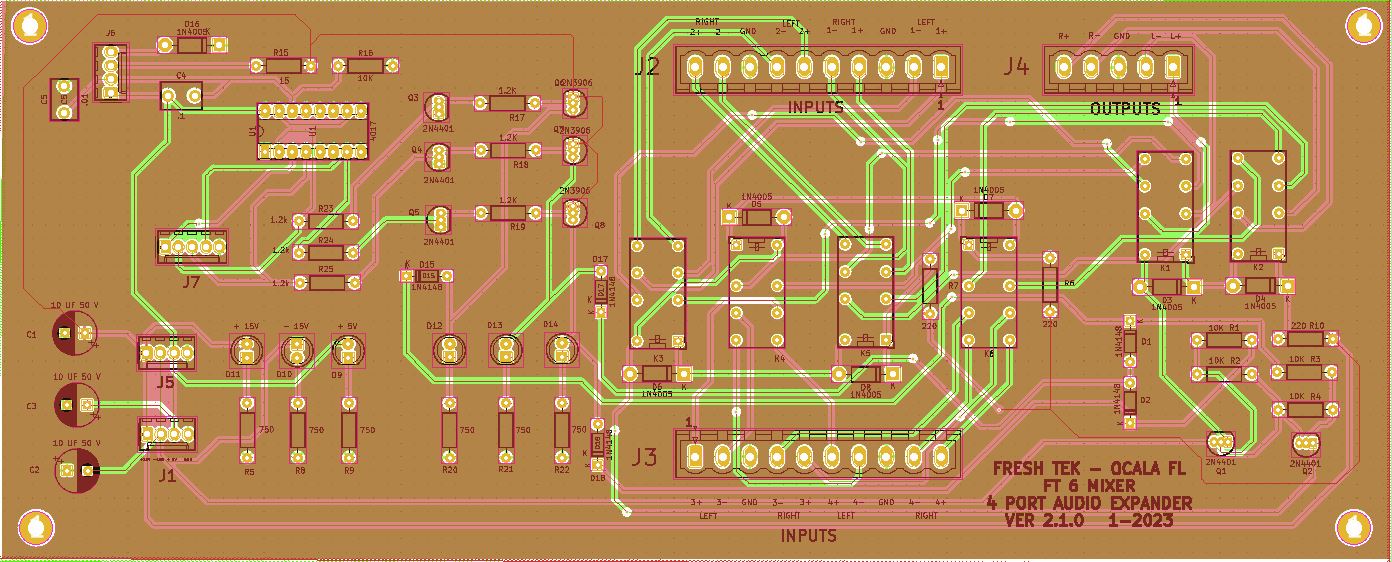Select resistor R21 footprint

(x=506, y=430)
